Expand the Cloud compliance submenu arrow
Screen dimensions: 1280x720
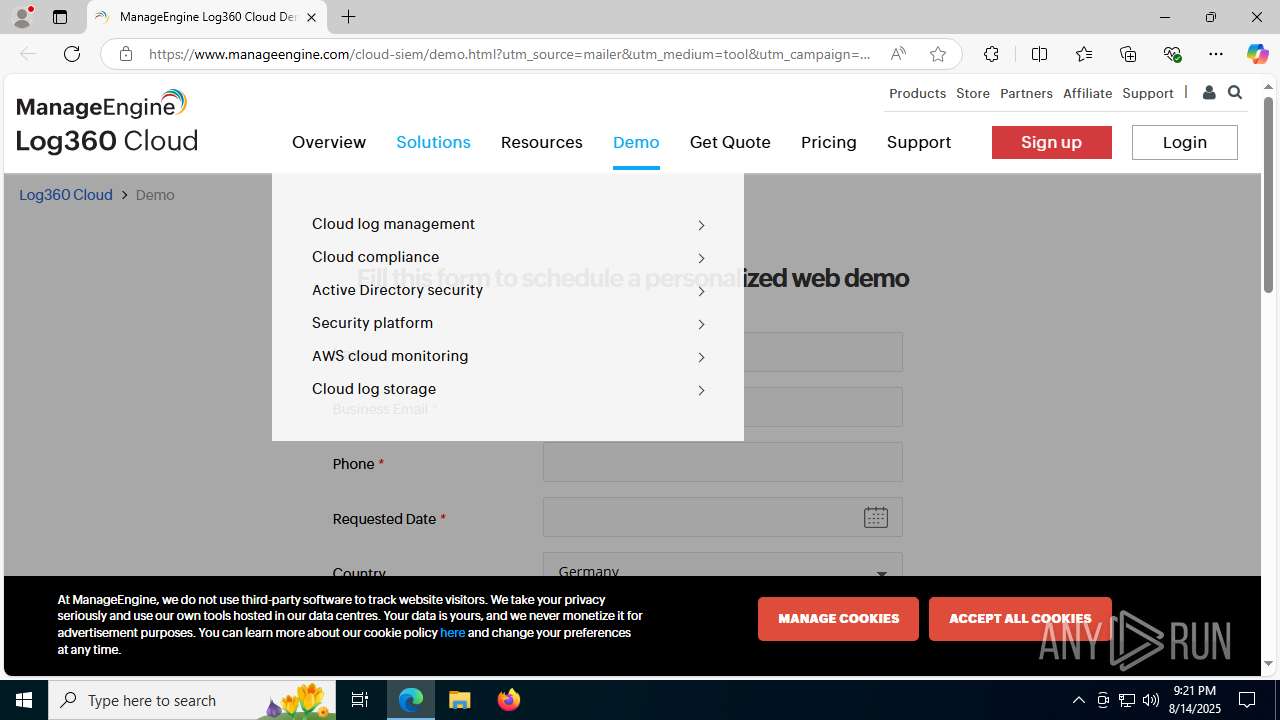pyautogui.click(x=701, y=258)
